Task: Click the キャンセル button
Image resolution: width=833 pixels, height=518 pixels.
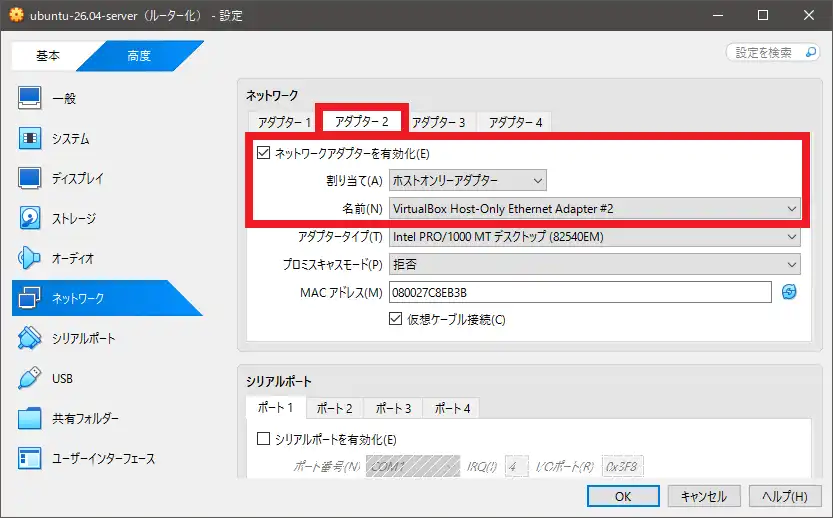Action: coord(704,496)
